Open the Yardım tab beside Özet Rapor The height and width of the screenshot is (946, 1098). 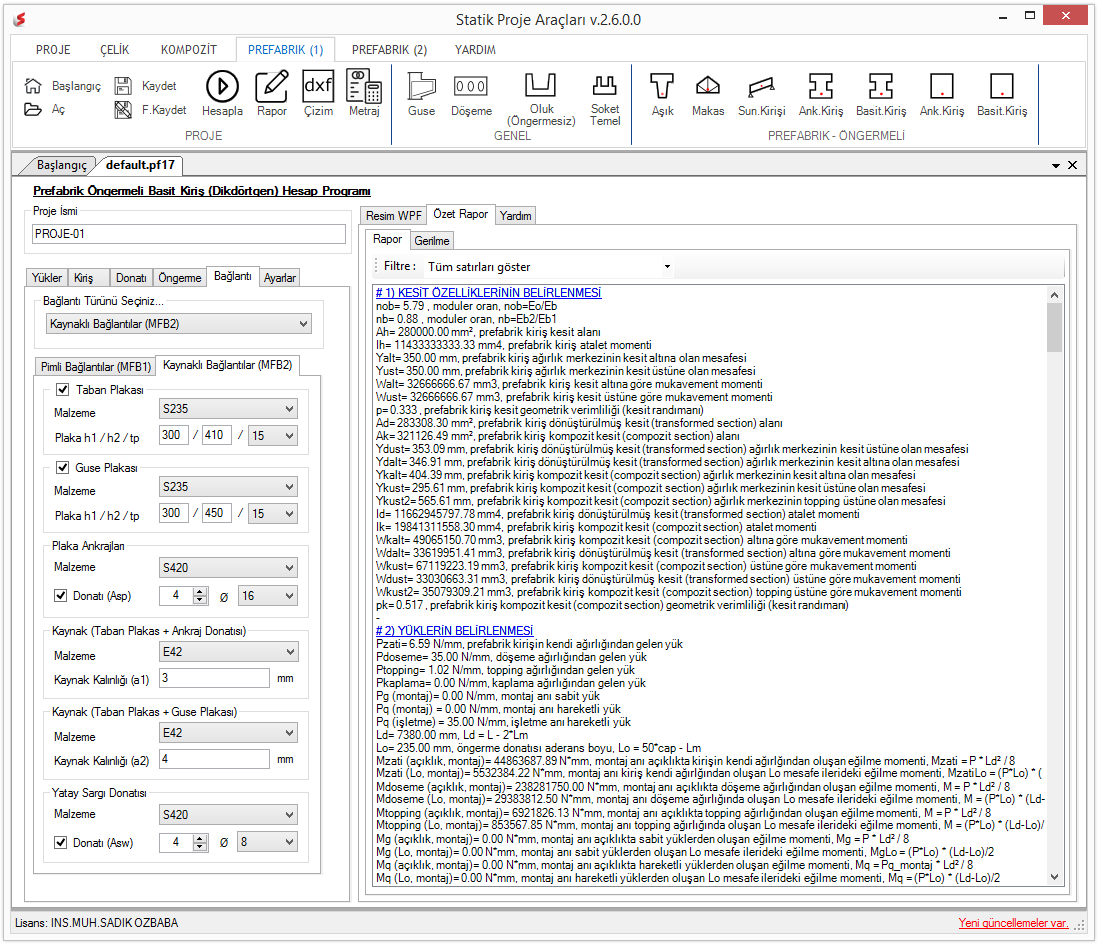(x=515, y=216)
